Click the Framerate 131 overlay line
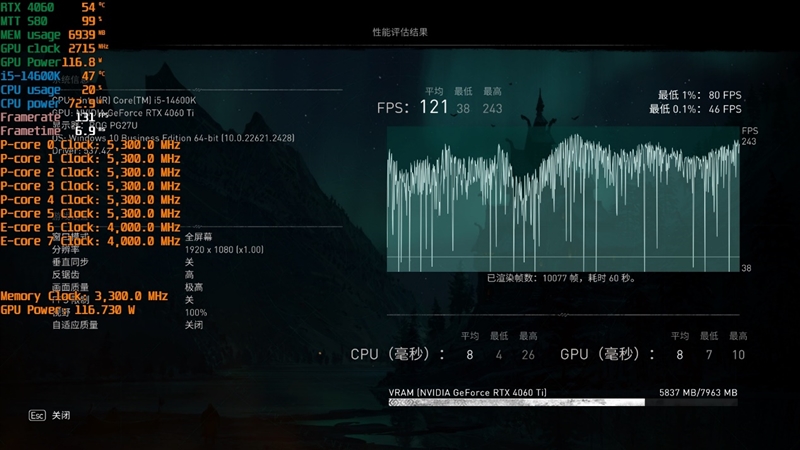800x450 pixels. point(54,117)
